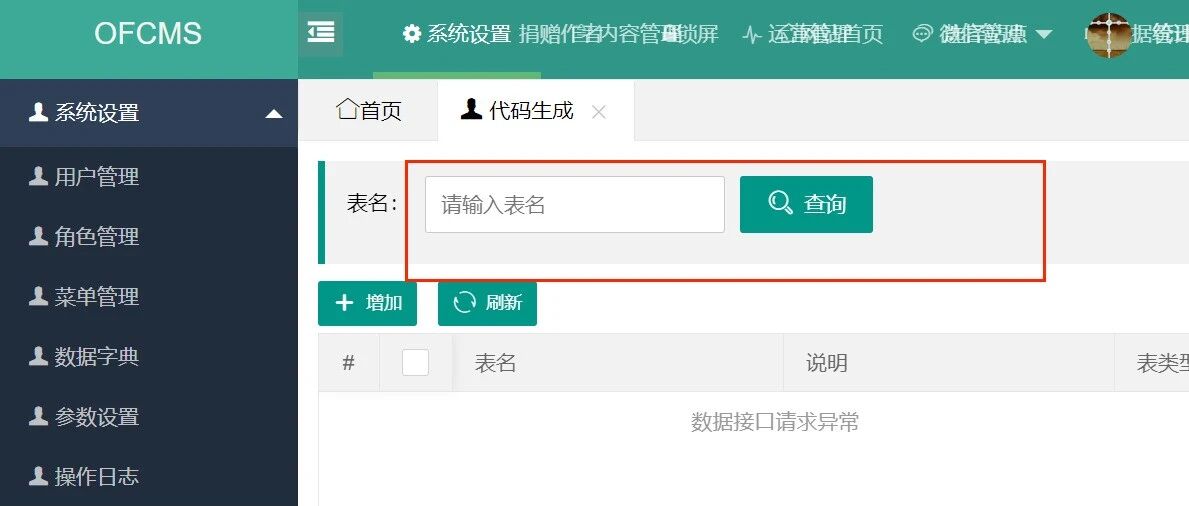Open 操作日志 in the sidebar
This screenshot has height=506, width=1189.
149,476
